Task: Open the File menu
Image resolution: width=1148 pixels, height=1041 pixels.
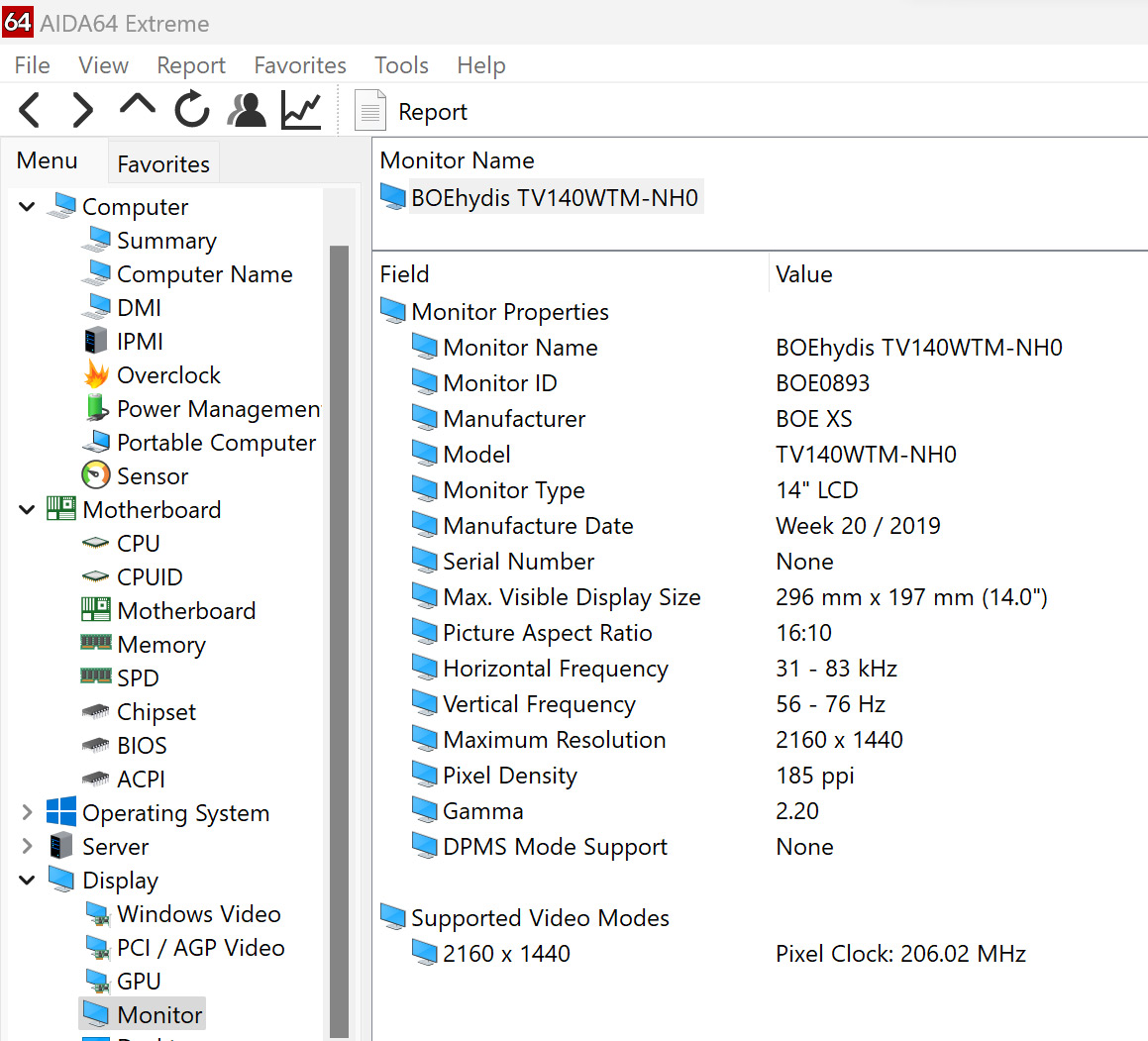Action: (33, 65)
